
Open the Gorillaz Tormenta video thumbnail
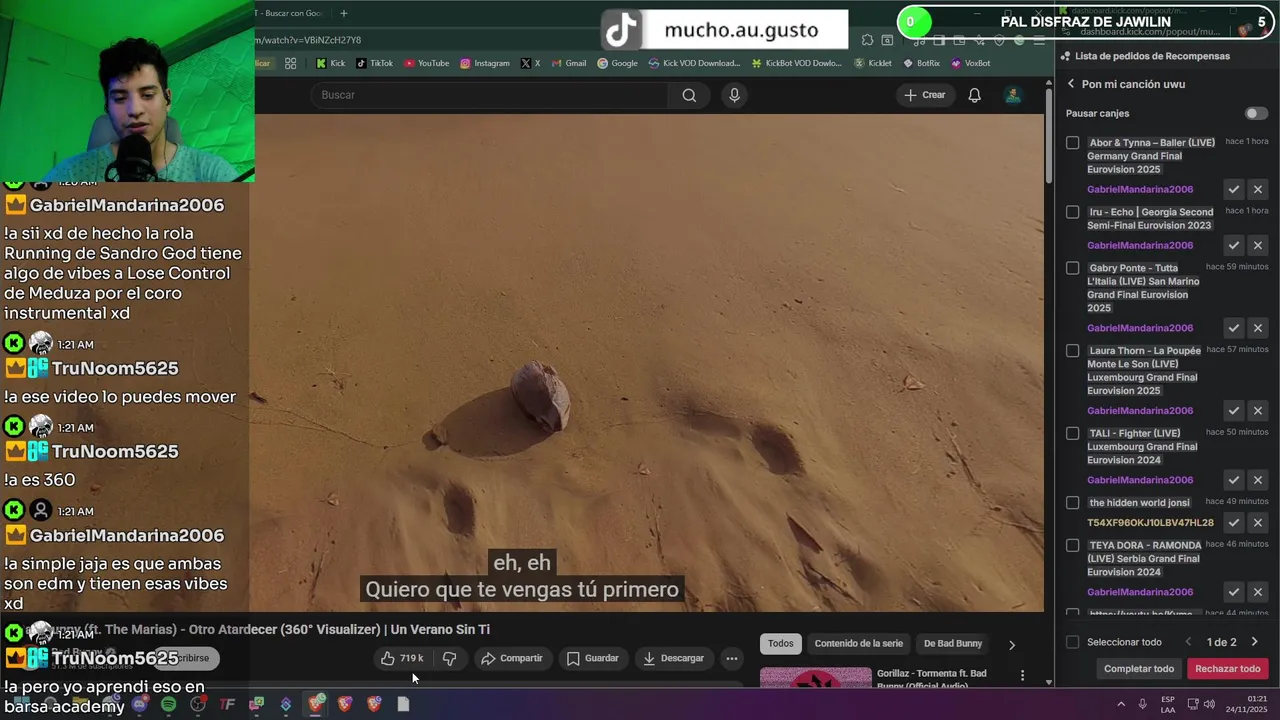815,678
